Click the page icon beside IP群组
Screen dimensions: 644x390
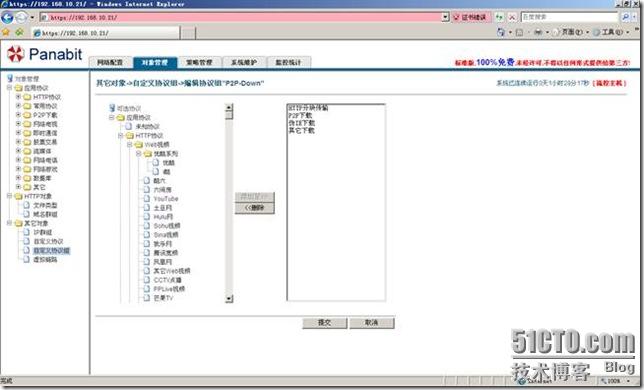coord(27,232)
